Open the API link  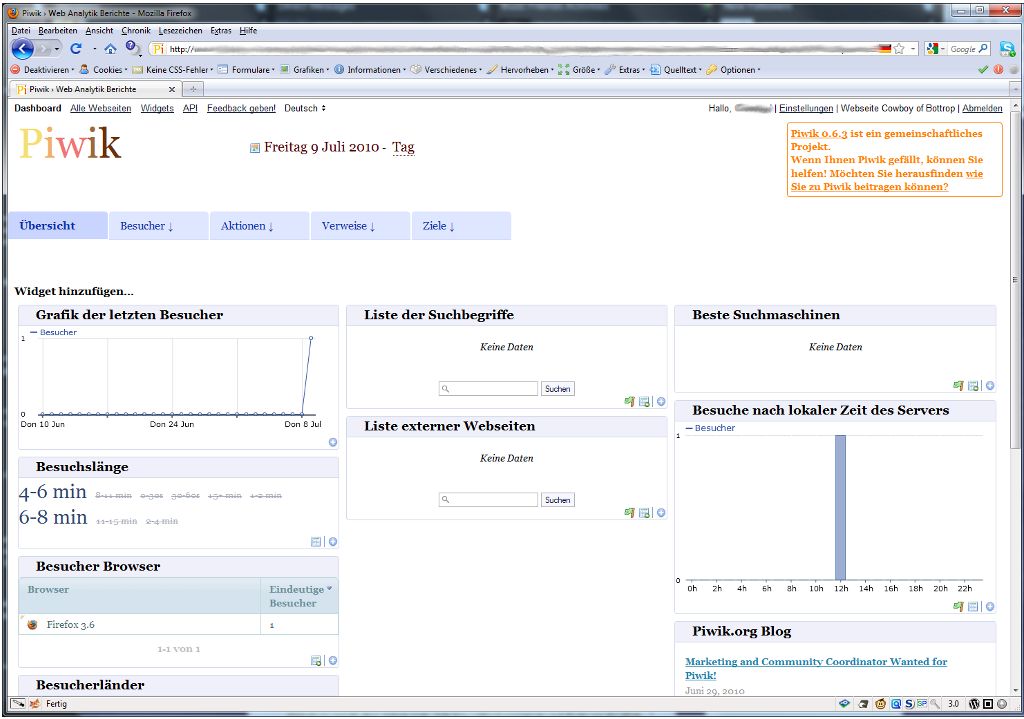[190, 108]
